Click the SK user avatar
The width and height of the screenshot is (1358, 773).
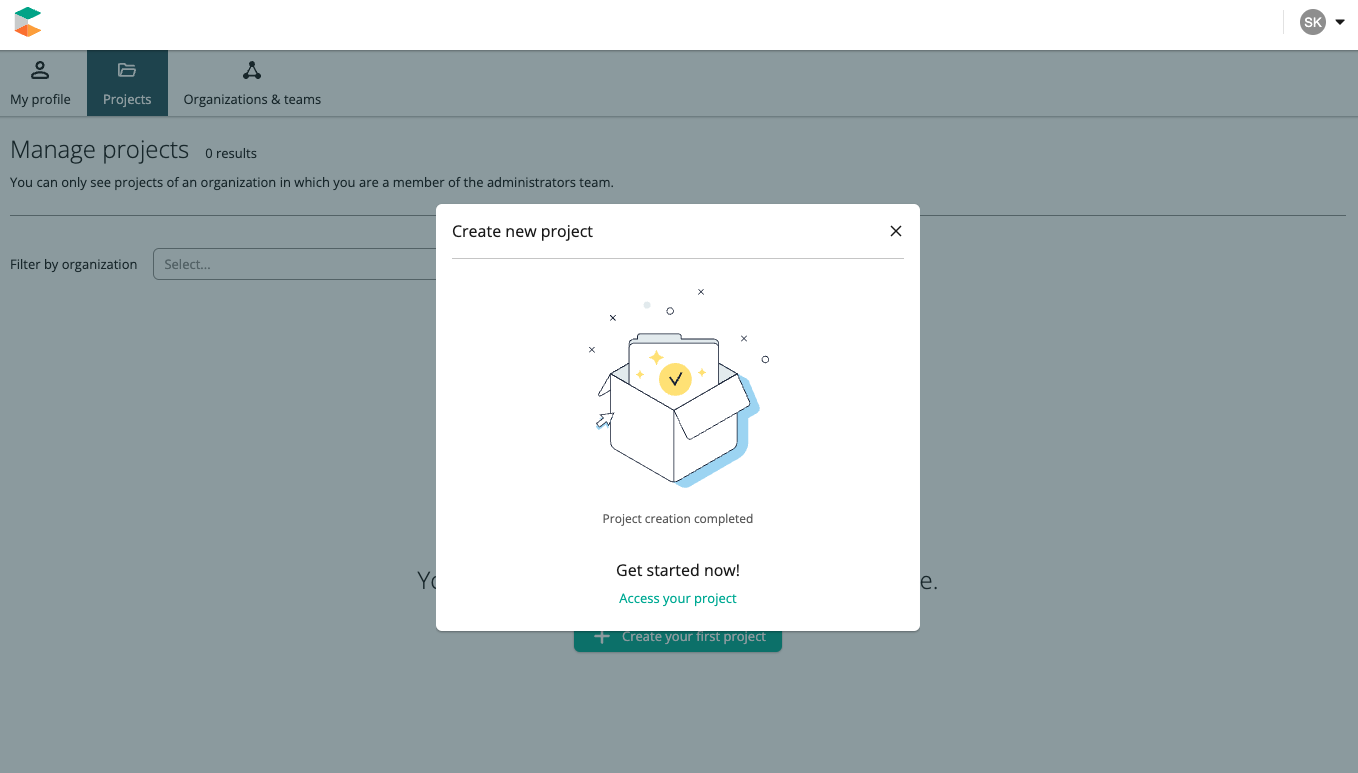[1312, 22]
